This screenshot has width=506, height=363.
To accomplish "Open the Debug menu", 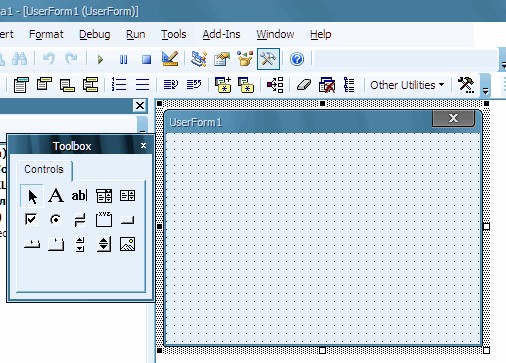I will point(95,34).
